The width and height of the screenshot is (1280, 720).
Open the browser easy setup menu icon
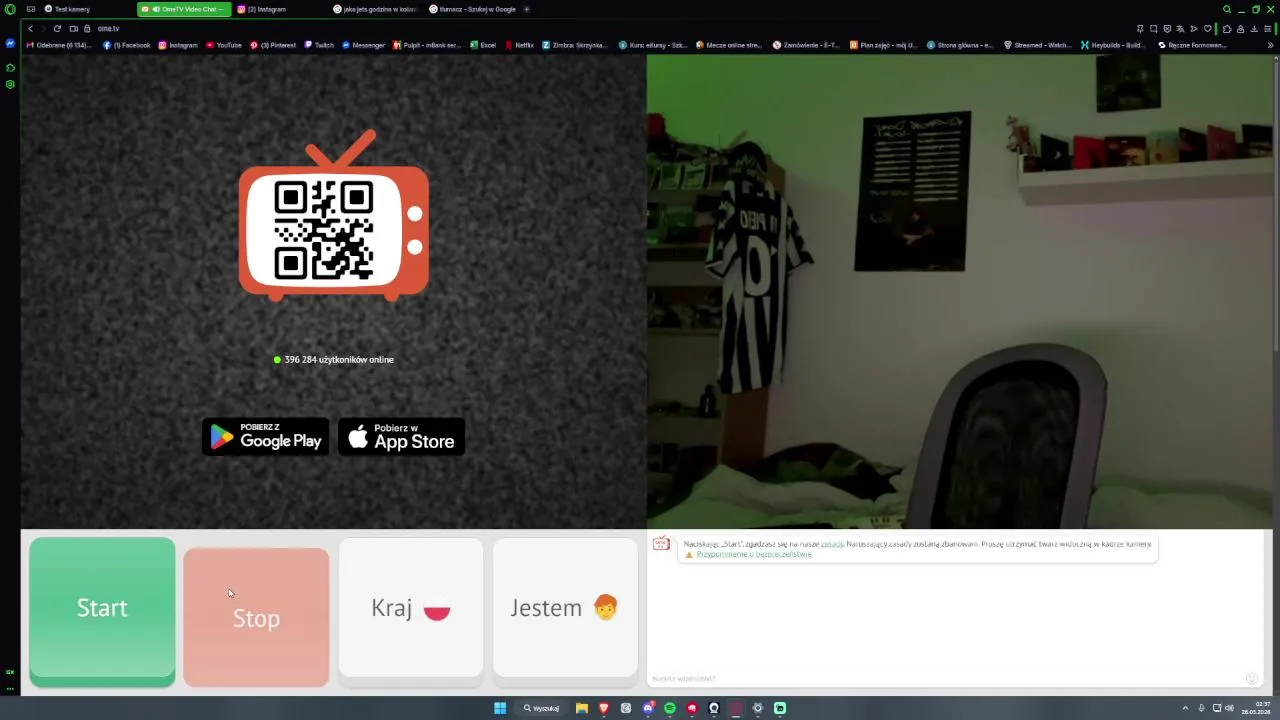1268,28
